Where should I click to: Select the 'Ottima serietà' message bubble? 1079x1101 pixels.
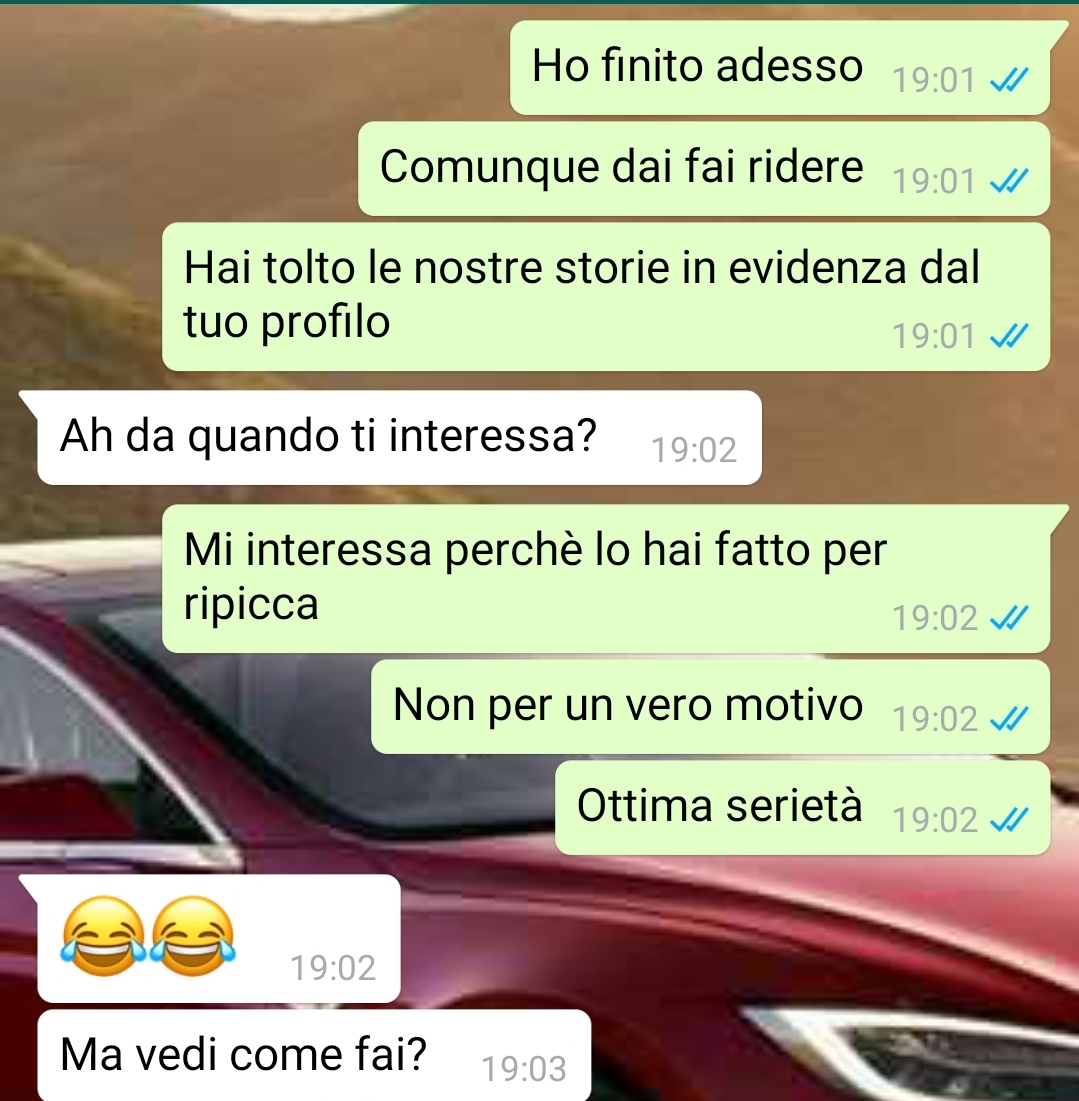802,807
